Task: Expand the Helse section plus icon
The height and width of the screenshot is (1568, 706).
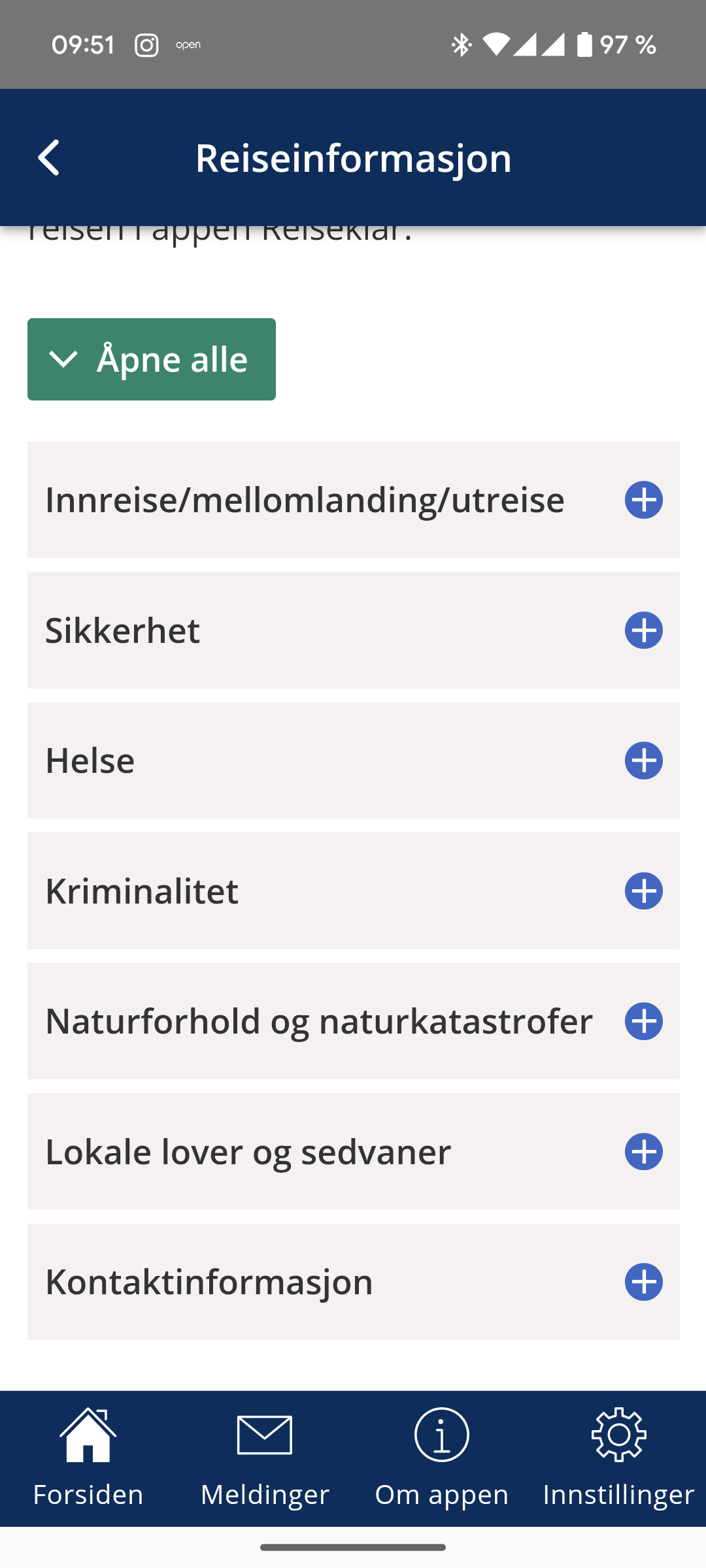Action: click(644, 760)
